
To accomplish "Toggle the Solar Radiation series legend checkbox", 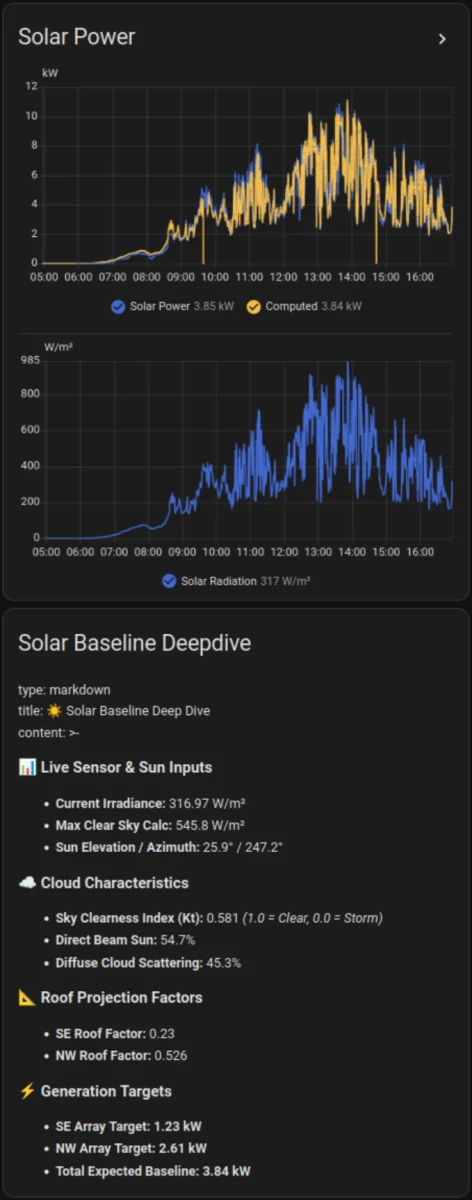I will coord(168,580).
